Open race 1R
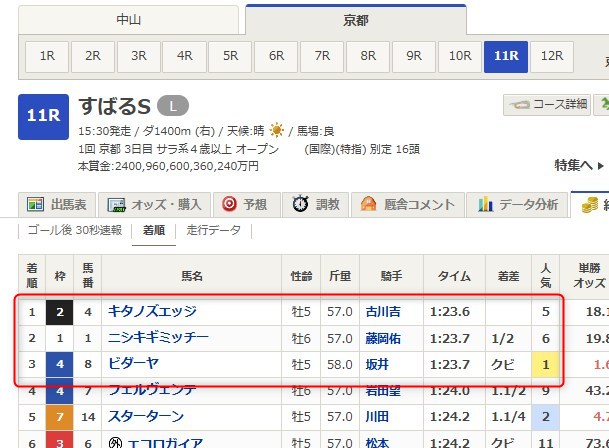Image resolution: width=609 pixels, height=448 pixels. tap(47, 57)
